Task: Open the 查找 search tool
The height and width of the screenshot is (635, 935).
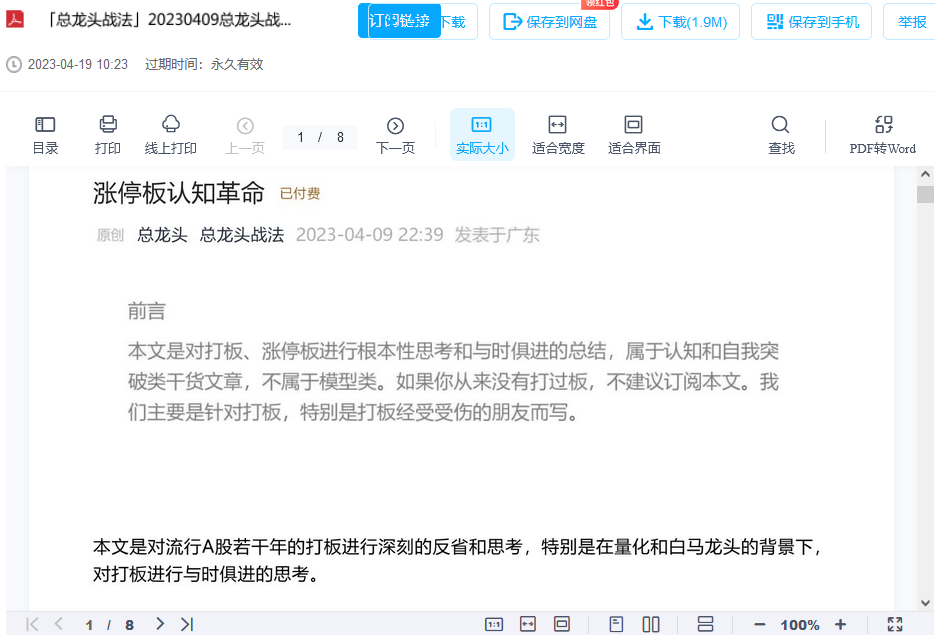Action: tap(781, 135)
